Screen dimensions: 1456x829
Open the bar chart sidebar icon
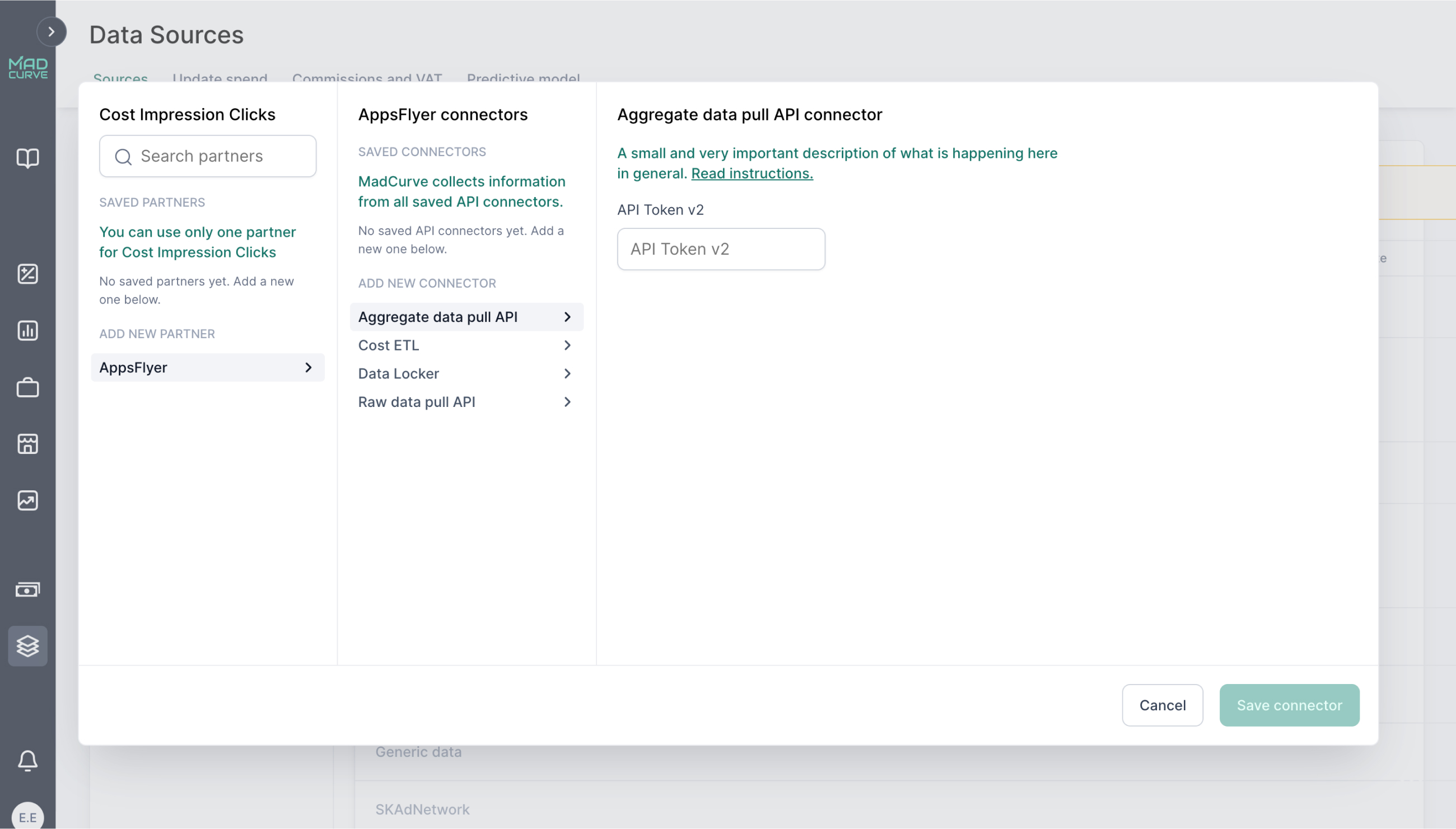[x=27, y=330]
